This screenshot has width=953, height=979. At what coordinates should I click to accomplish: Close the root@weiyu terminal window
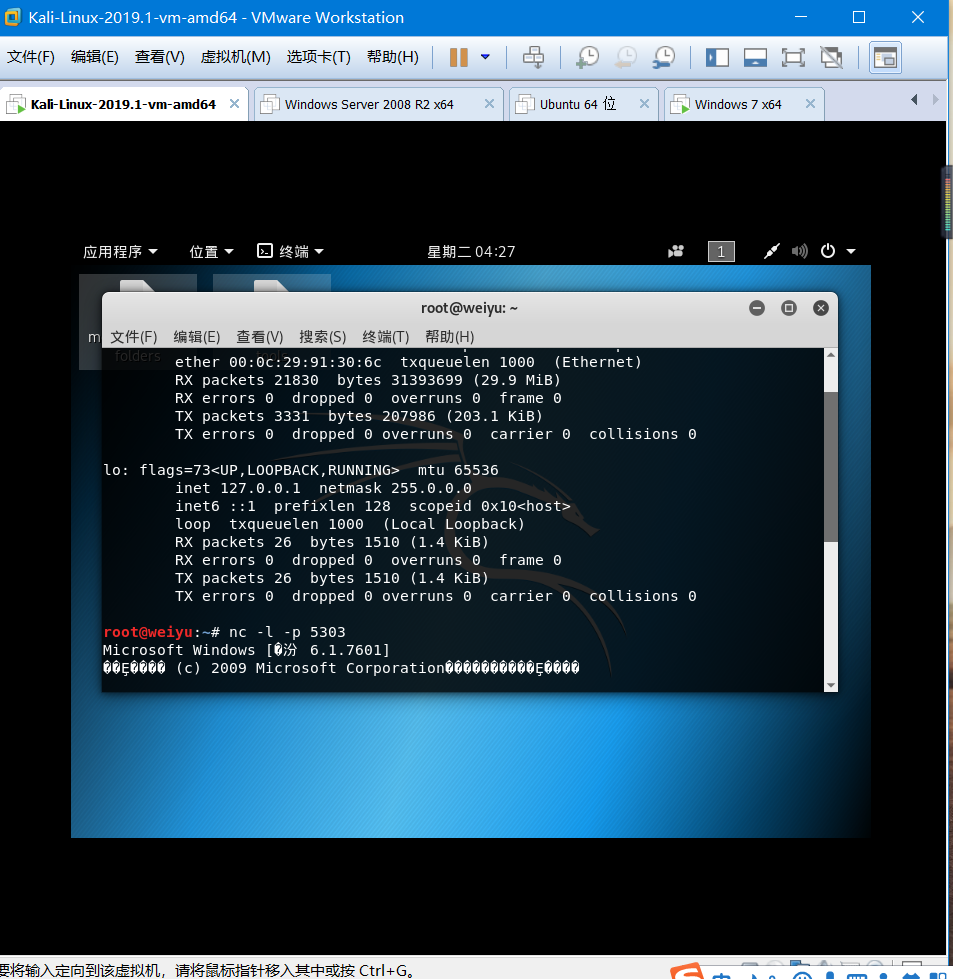(x=821, y=308)
